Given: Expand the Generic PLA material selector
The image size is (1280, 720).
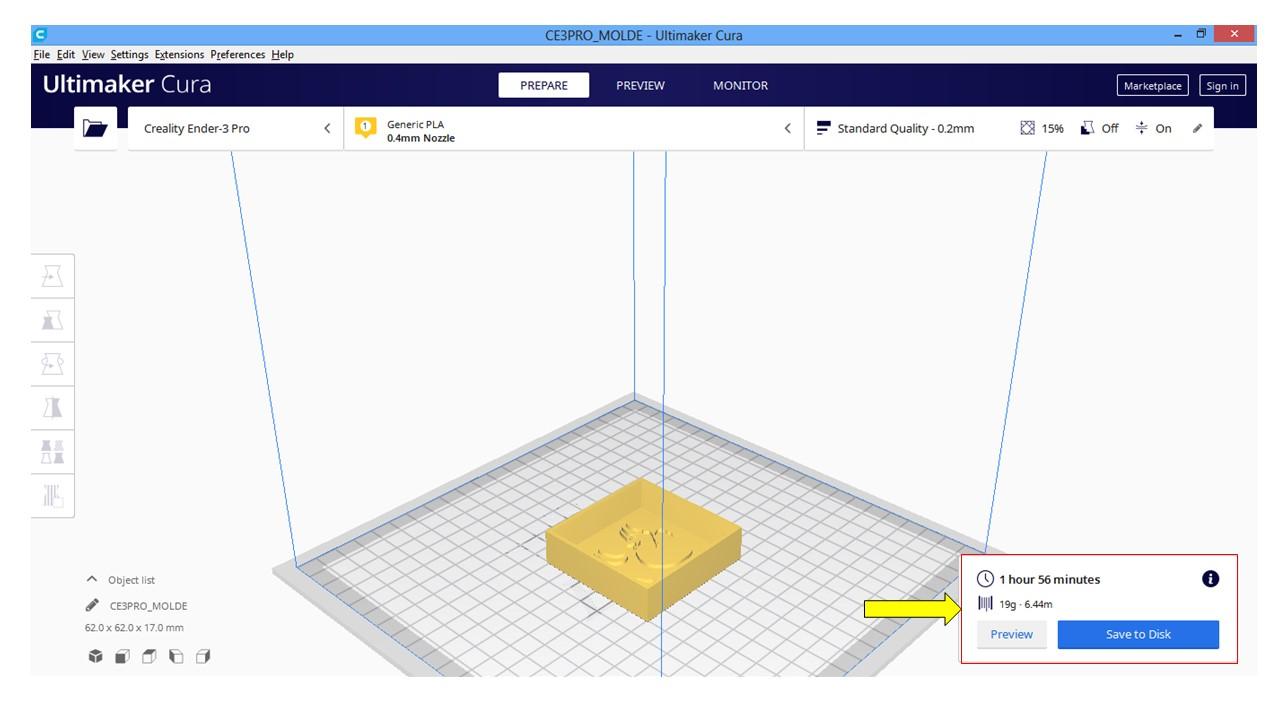Looking at the screenshot, I should coord(574,128).
